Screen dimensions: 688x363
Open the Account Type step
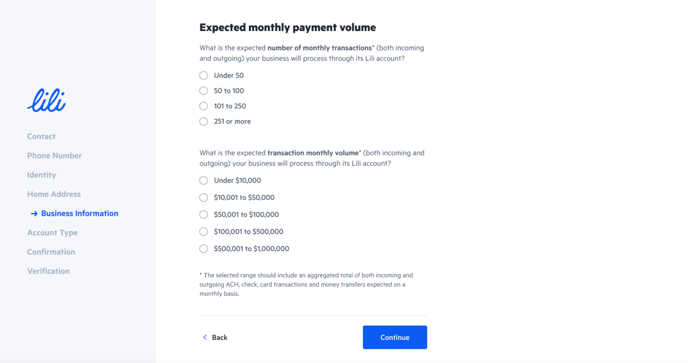52,233
